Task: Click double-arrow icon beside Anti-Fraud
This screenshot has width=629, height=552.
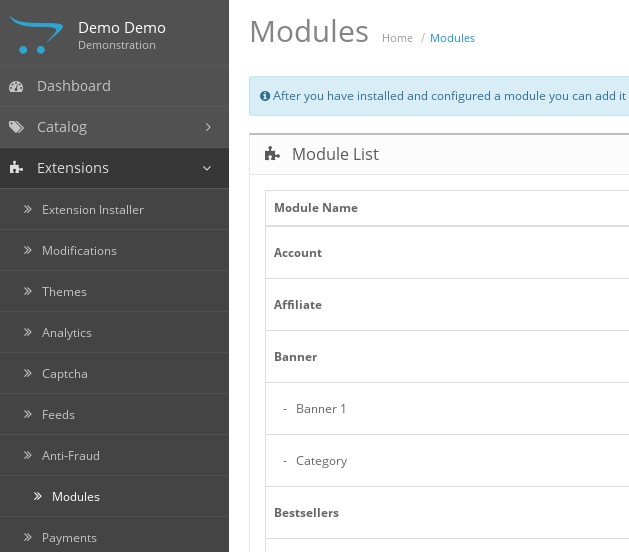Action: tap(27, 455)
